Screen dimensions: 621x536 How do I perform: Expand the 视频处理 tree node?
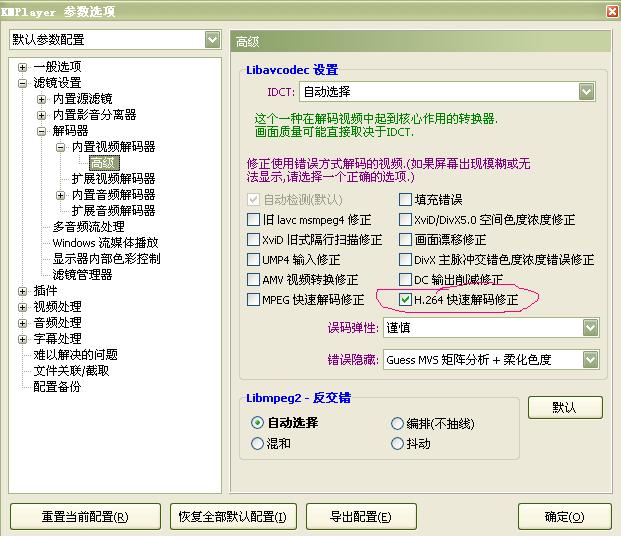[x=23, y=307]
